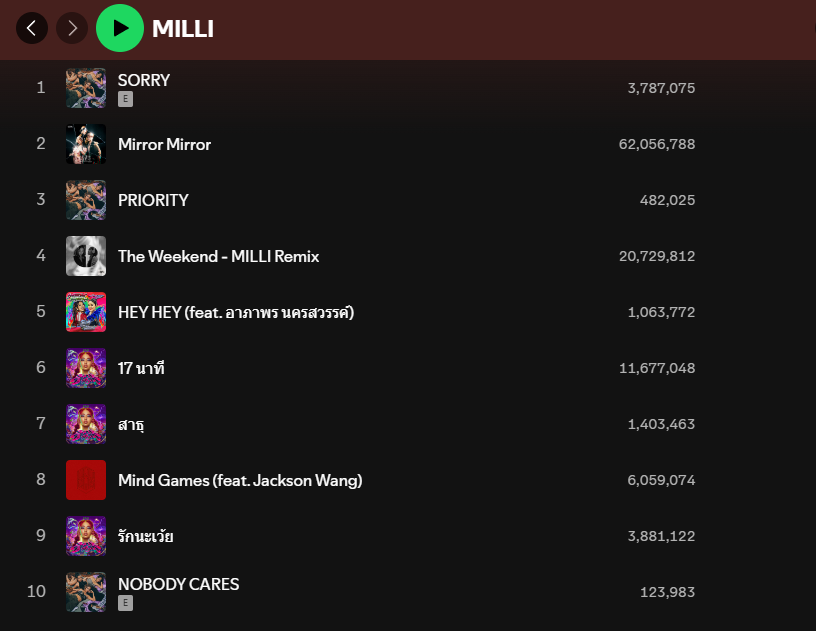This screenshot has width=816, height=631.
Task: Click the green play button
Action: [x=120, y=28]
